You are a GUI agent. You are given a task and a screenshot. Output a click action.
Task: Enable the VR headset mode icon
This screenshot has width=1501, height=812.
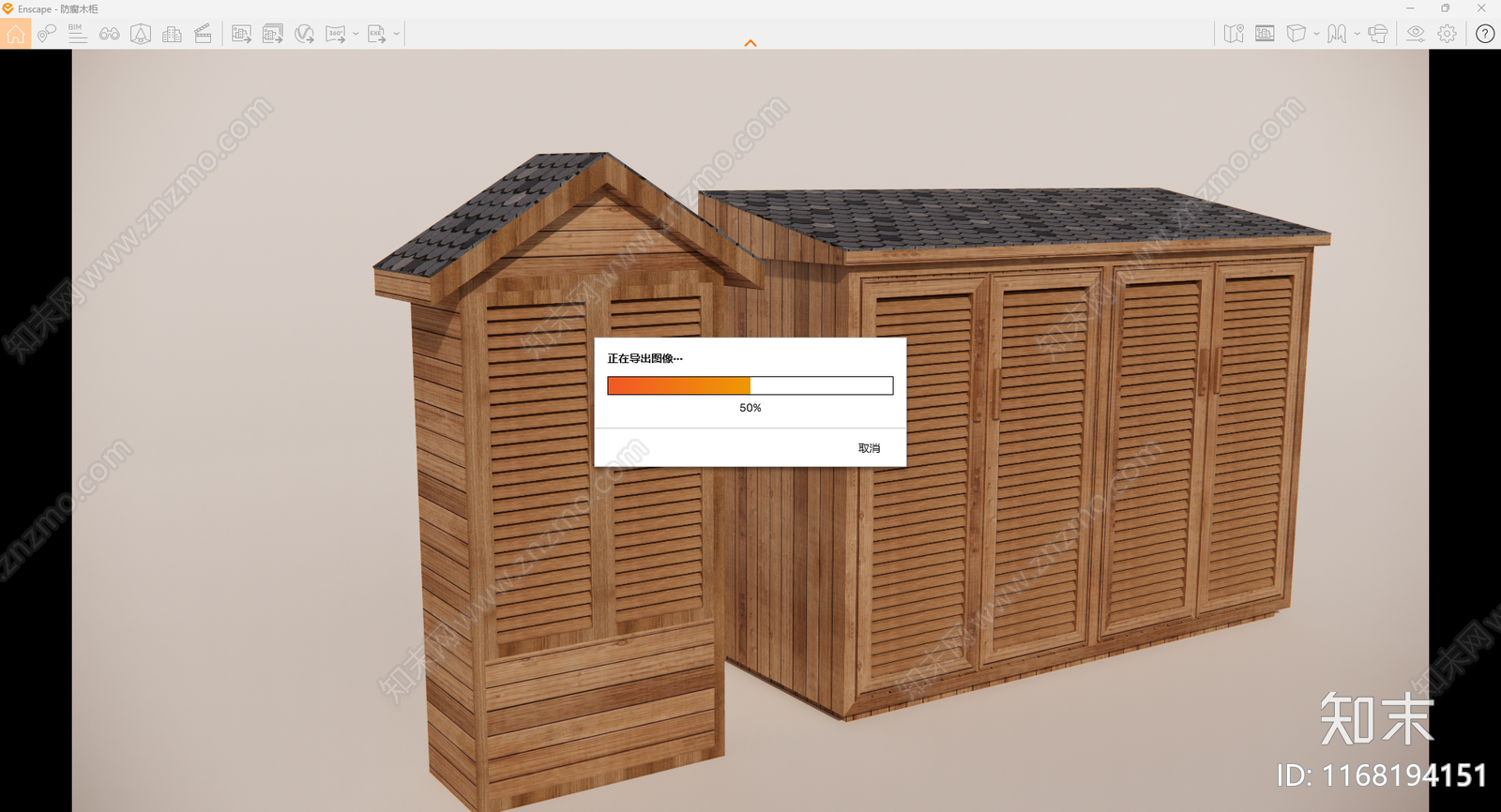point(1377,34)
